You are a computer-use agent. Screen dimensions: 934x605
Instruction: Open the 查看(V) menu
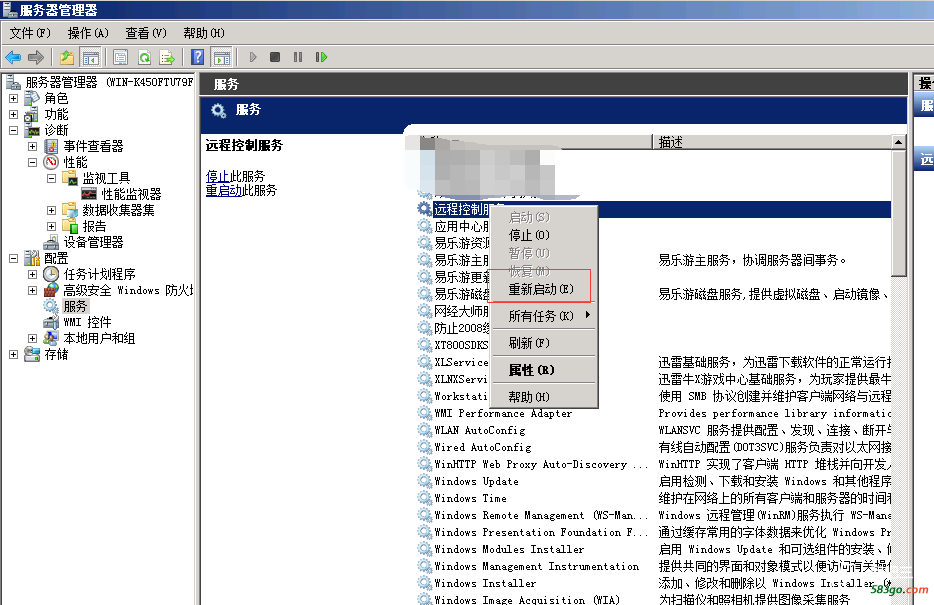[x=146, y=33]
